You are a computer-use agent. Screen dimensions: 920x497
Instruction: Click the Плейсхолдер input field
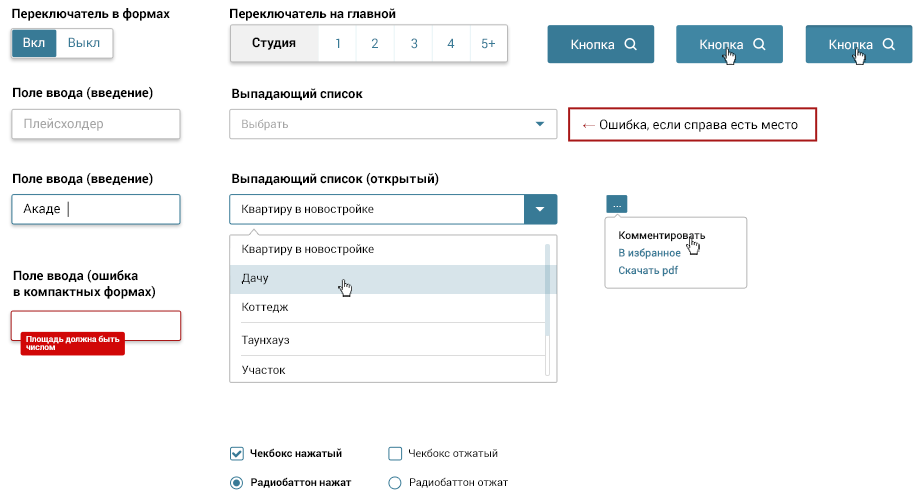point(96,124)
